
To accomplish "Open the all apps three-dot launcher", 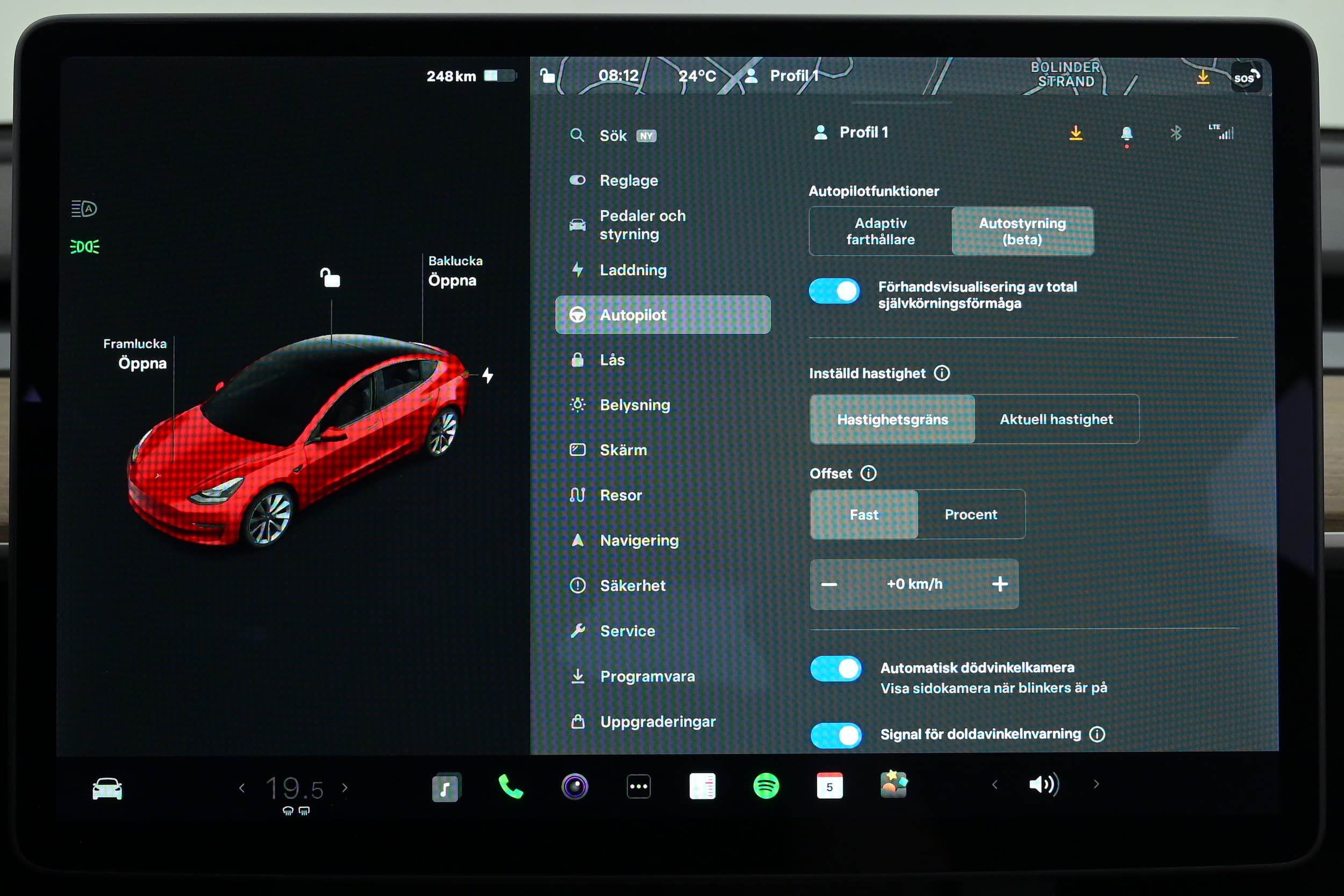I will pos(638,786).
